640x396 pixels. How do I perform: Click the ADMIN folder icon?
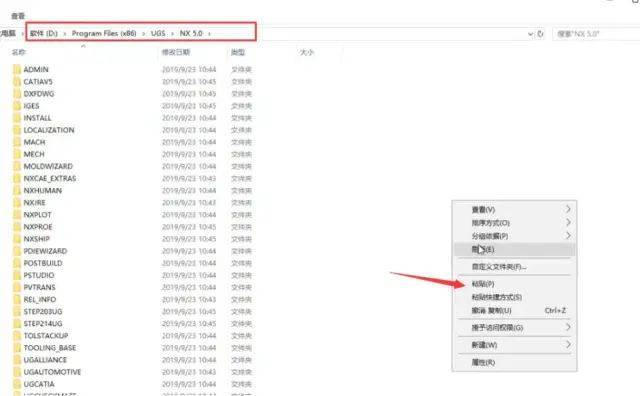(x=17, y=69)
